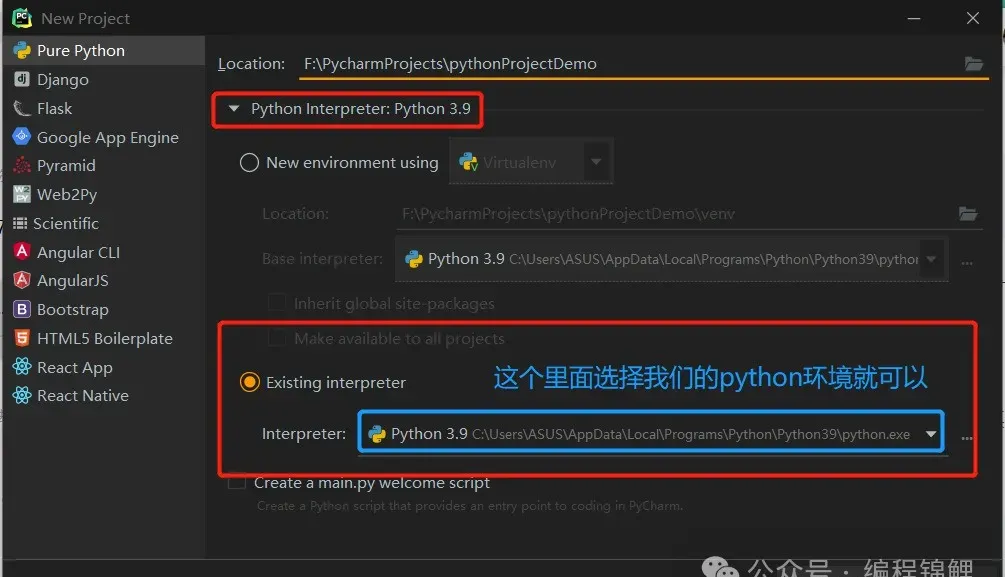
Task: Select the Existing interpreter radio button
Action: click(249, 382)
